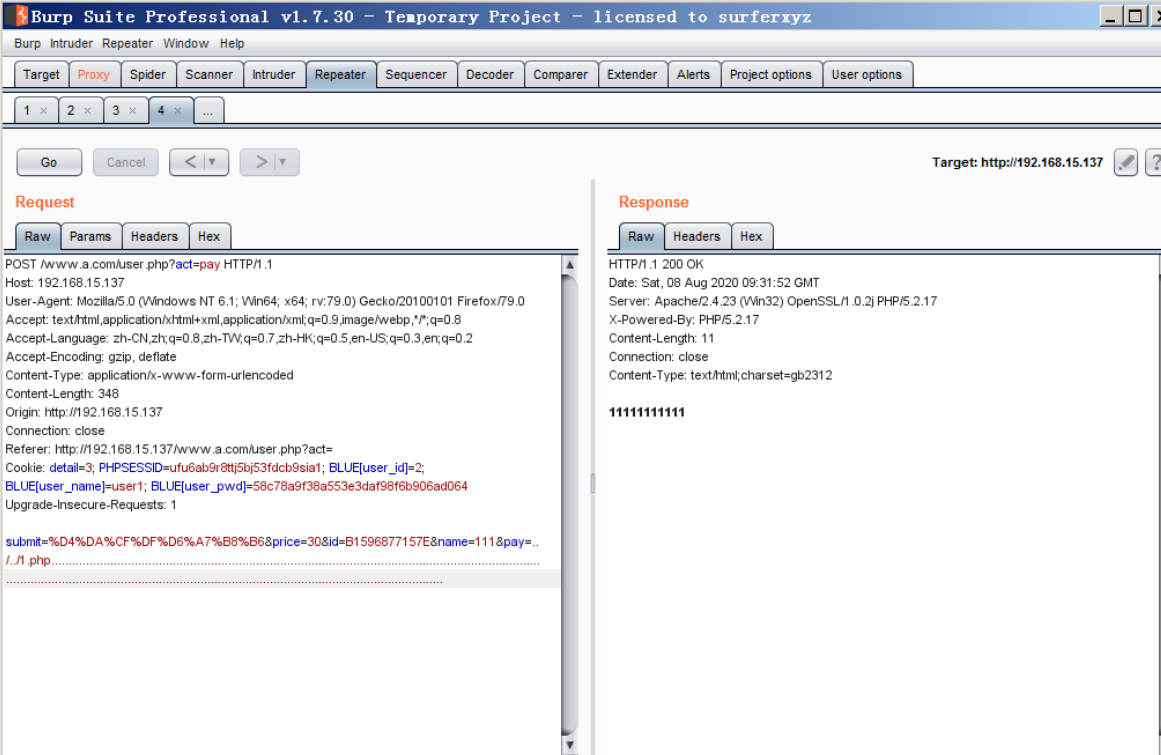This screenshot has height=755, width=1161.
Task: Click the Content-Length: 348 header line
Action: 62,394
